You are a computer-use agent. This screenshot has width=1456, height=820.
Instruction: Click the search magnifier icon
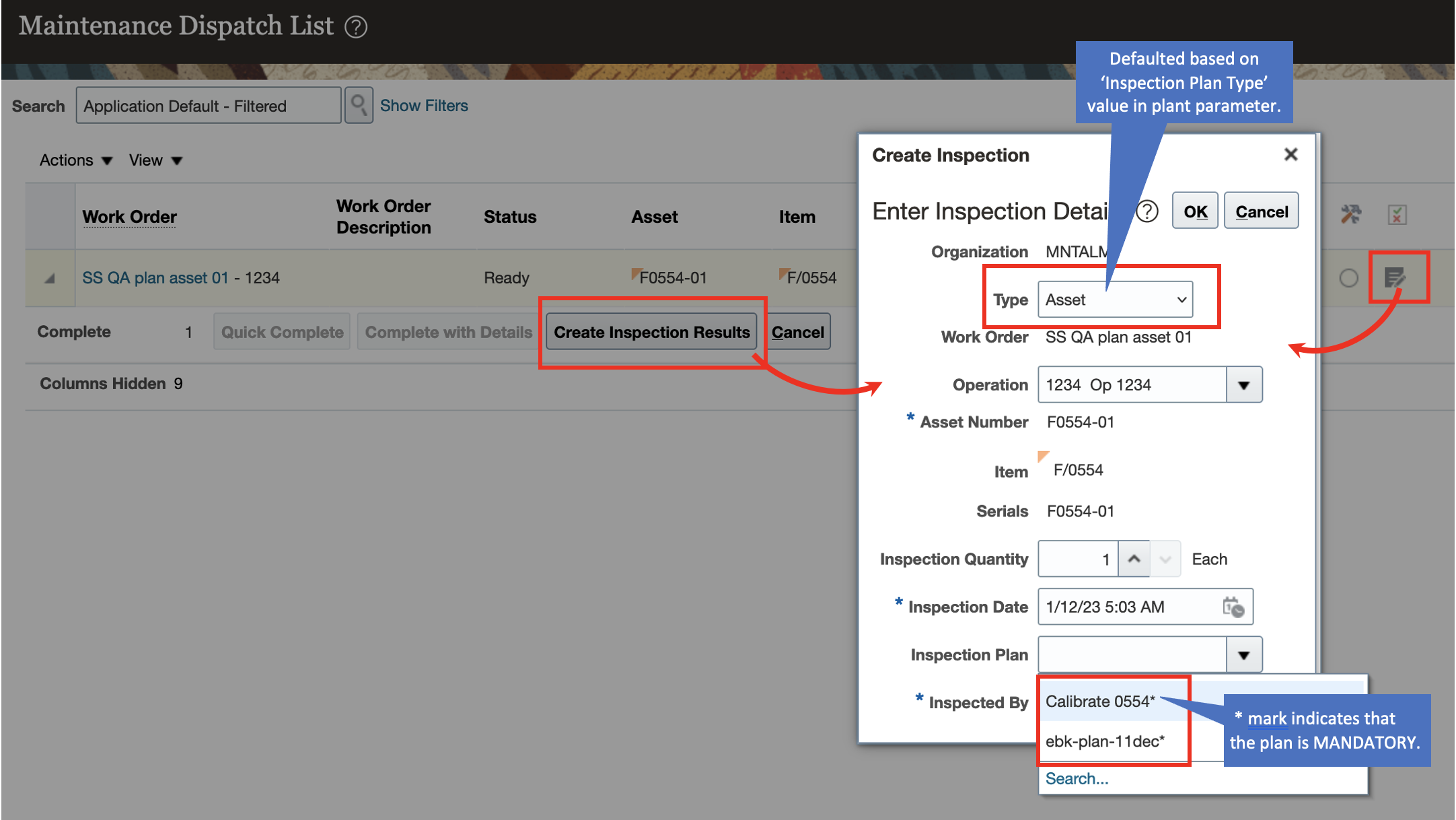[x=359, y=106]
